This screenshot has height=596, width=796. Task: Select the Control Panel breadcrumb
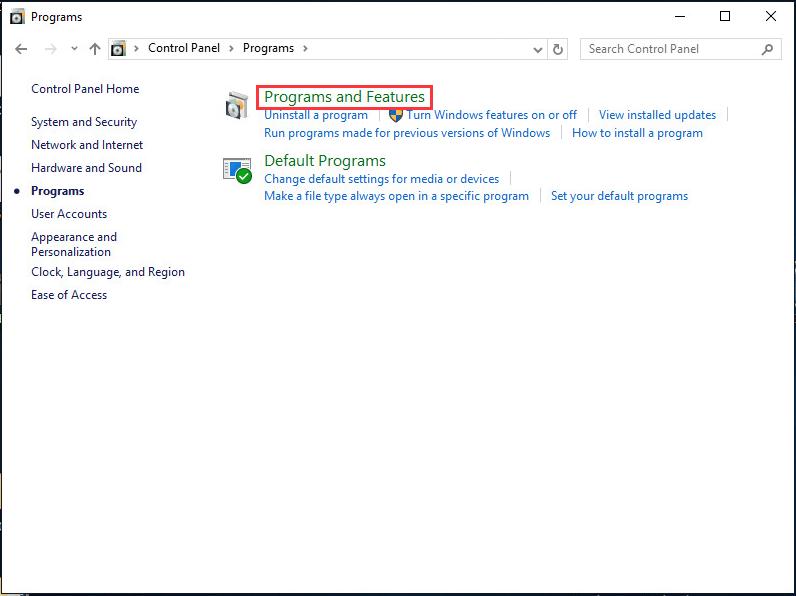[184, 48]
